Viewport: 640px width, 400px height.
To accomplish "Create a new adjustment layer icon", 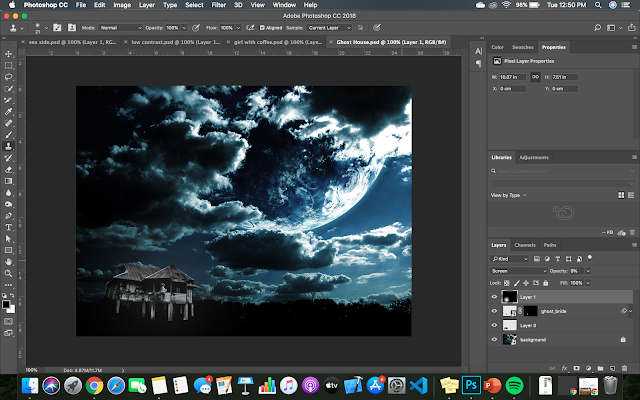I will coord(588,368).
